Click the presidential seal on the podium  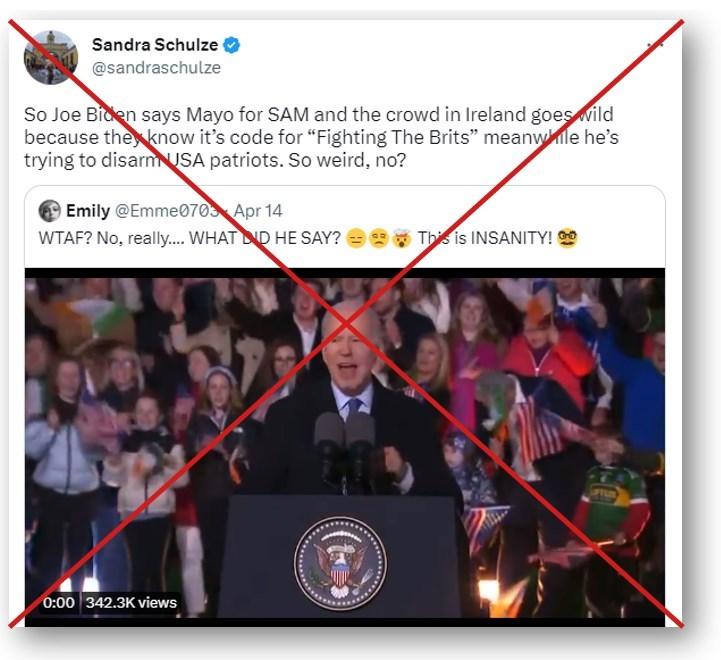point(340,563)
